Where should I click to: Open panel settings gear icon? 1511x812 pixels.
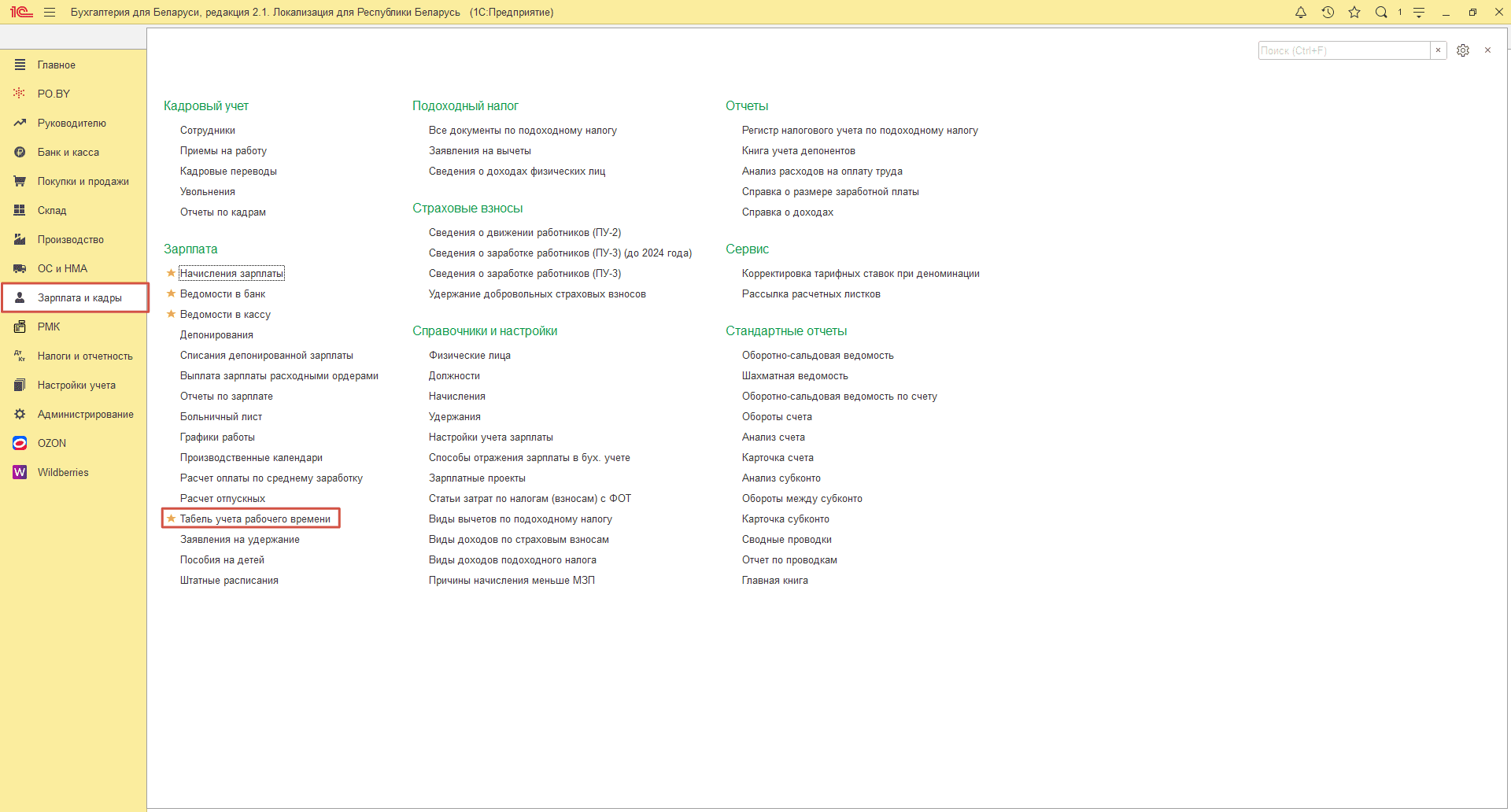(x=1463, y=50)
